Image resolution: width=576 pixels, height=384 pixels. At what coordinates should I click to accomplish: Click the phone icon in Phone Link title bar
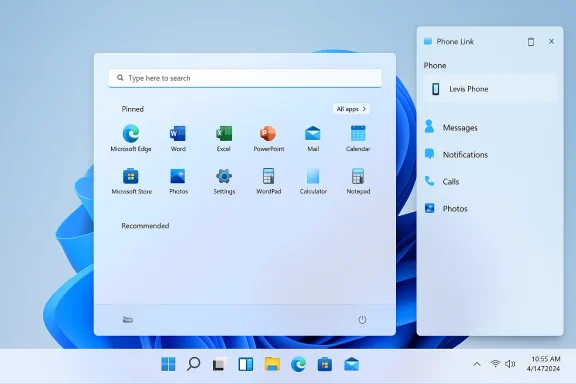(x=531, y=42)
